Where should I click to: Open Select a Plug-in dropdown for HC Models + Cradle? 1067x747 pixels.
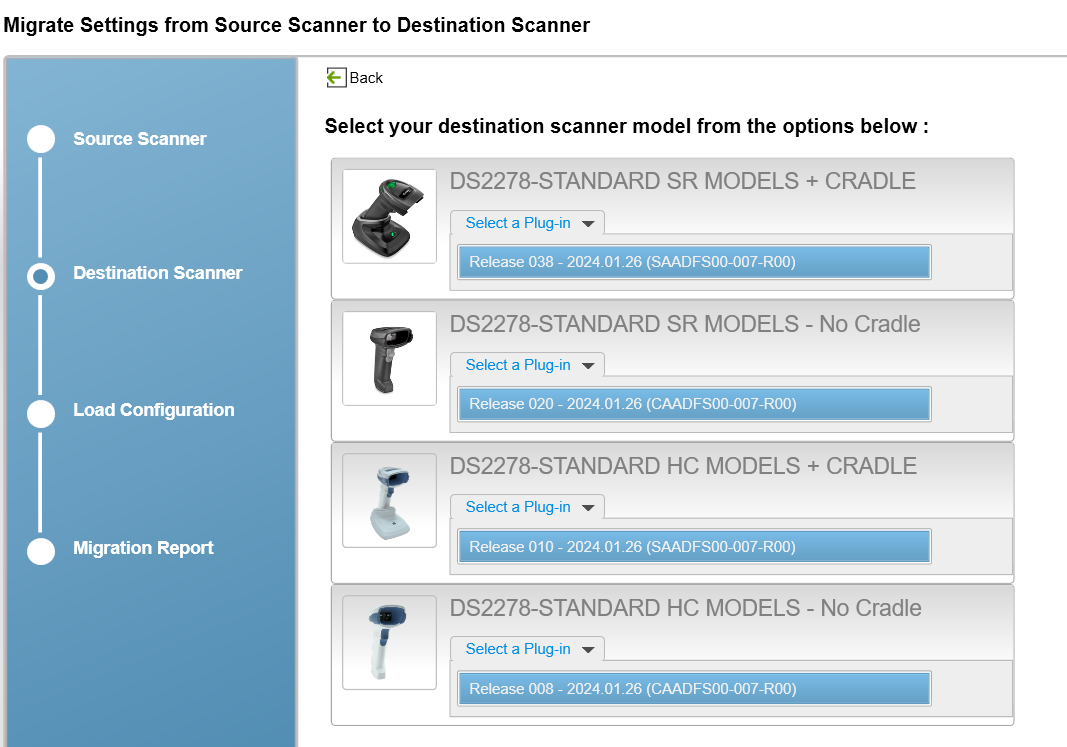coord(527,506)
